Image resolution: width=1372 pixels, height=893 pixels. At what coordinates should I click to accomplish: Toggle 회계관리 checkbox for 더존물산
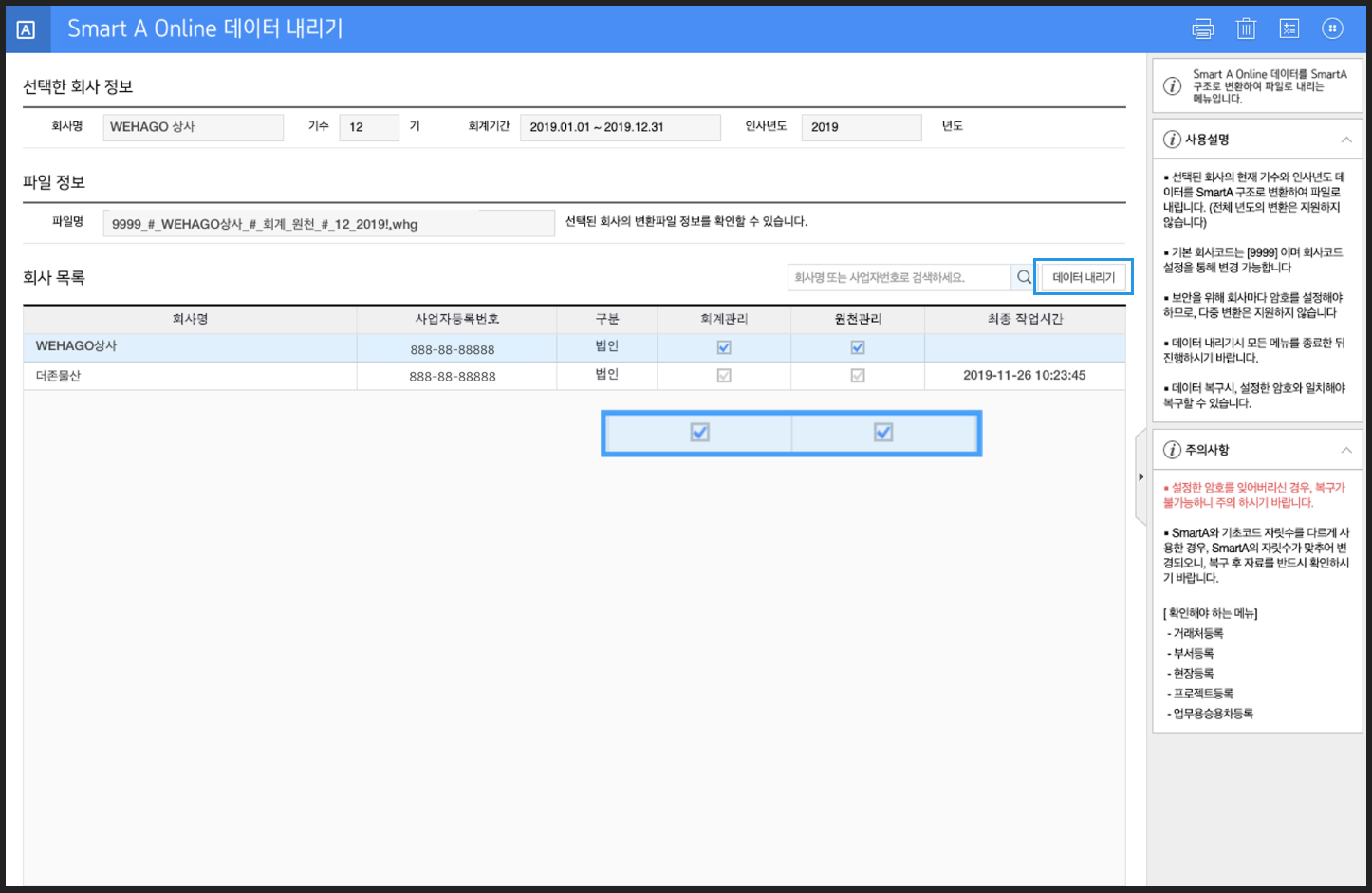pyautogui.click(x=724, y=376)
